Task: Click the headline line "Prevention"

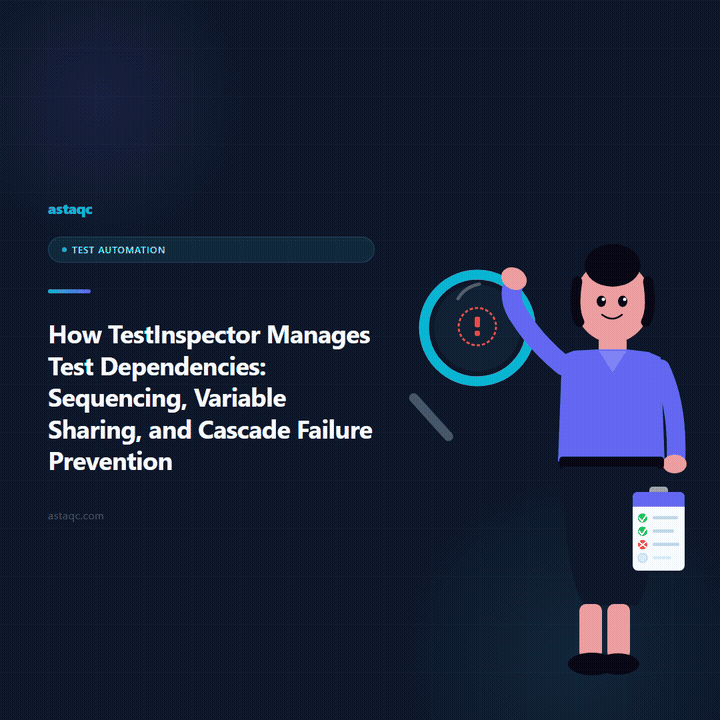Action: point(110,461)
